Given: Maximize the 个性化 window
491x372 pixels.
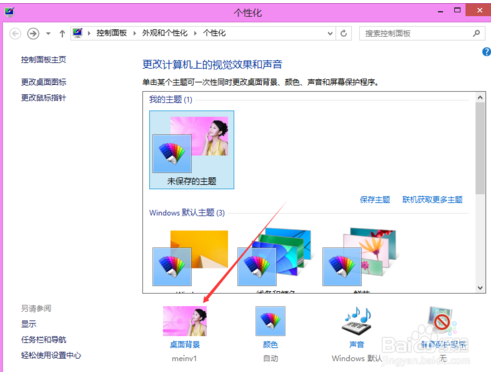Looking at the screenshot, I should coord(457,10).
